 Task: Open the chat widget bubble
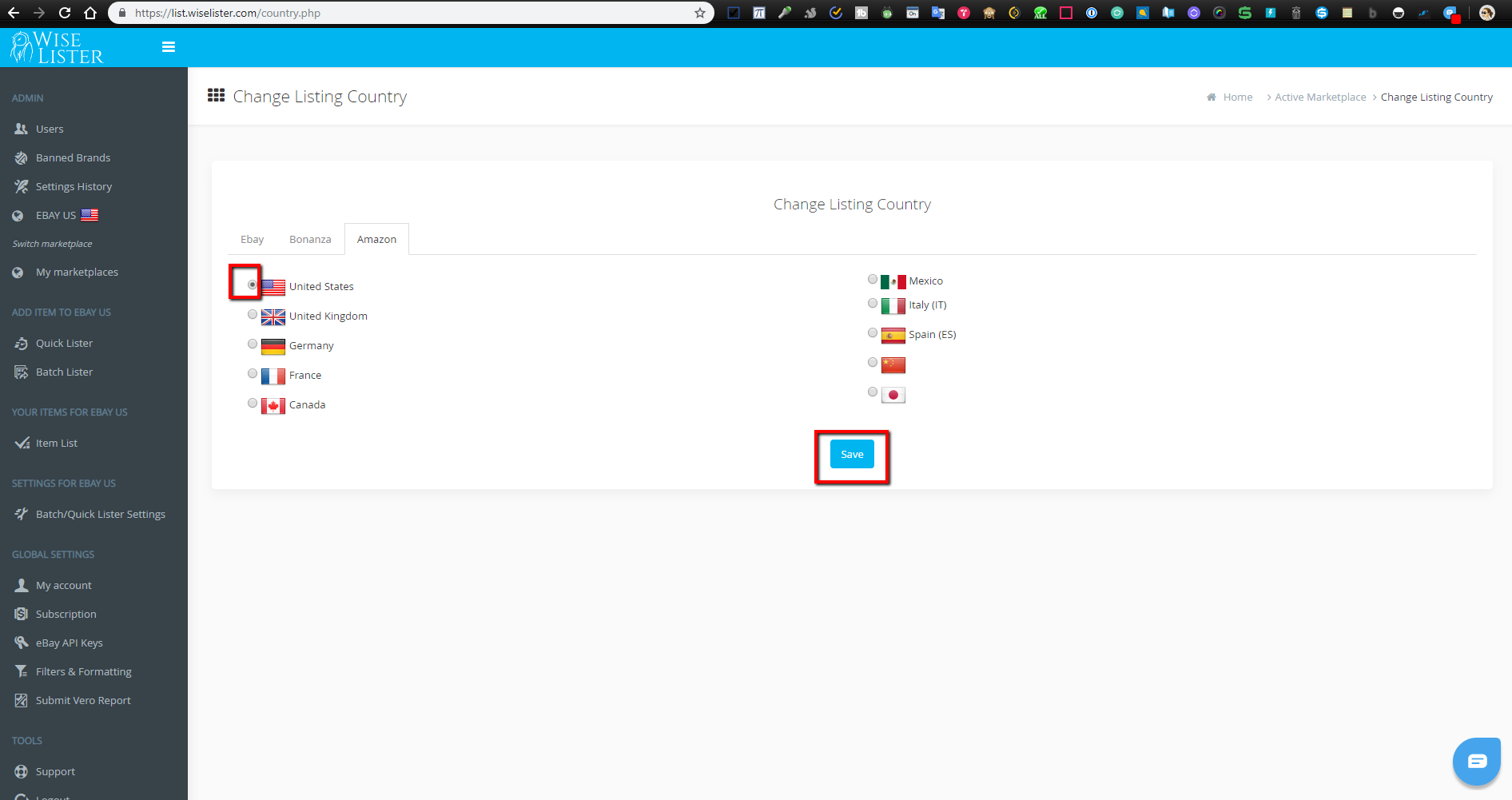1477,761
